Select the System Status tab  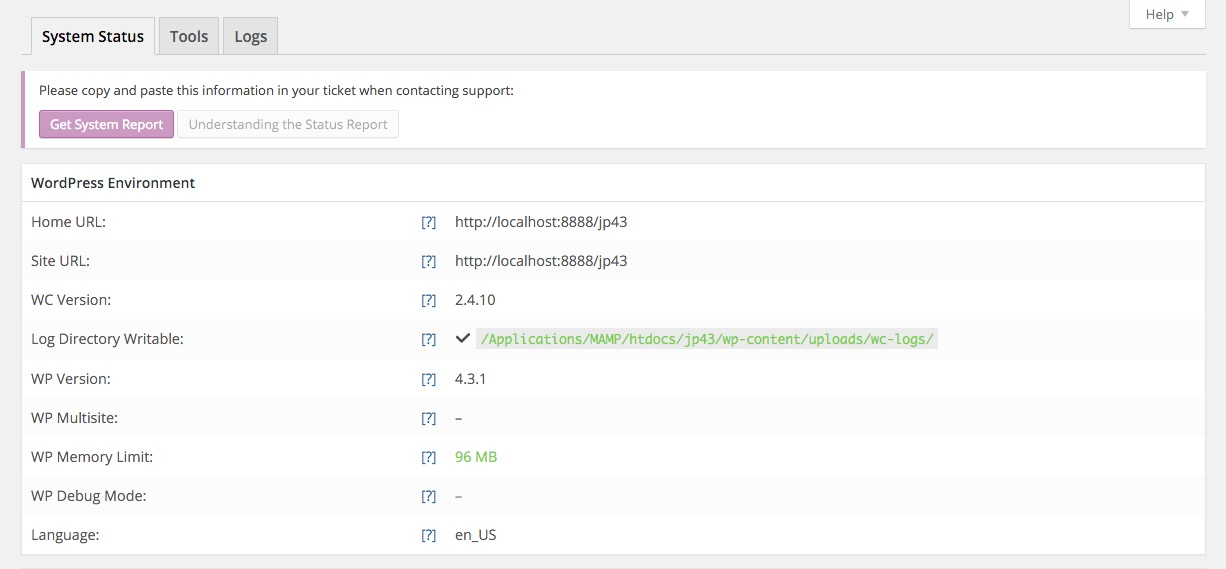tap(93, 37)
